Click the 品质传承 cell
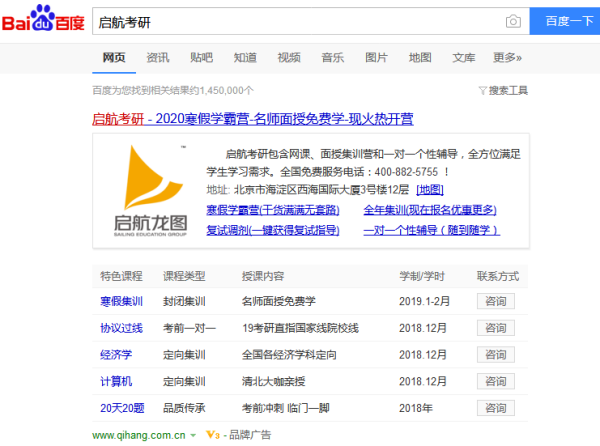Image resolution: width=600 pixels, height=446 pixels. [184, 408]
